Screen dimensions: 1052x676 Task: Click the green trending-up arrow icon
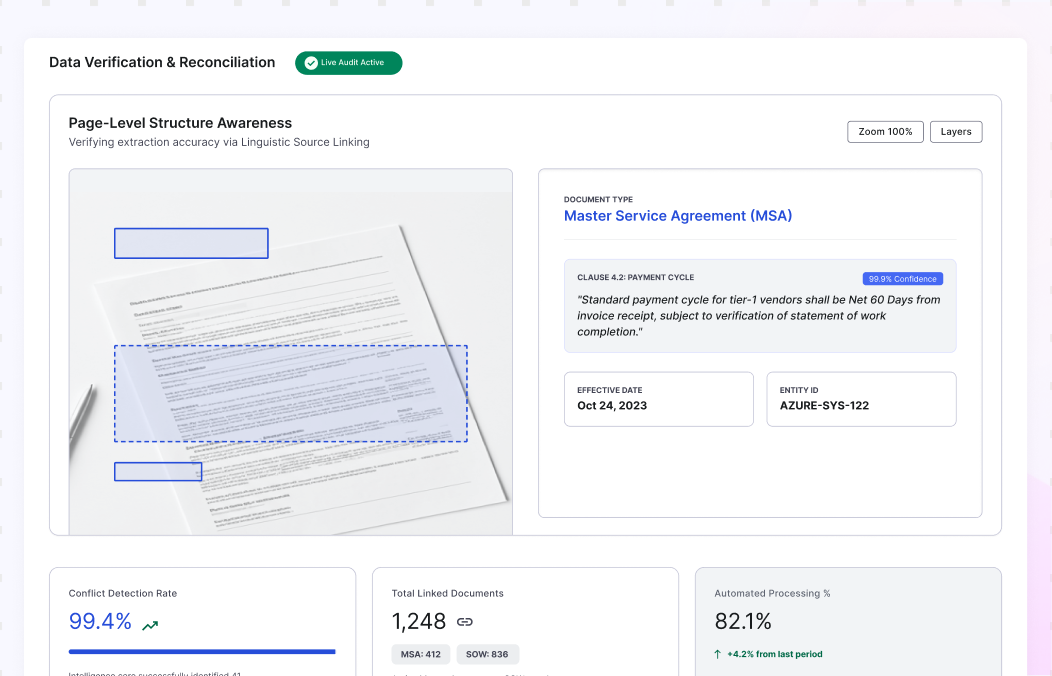pyautogui.click(x=150, y=625)
